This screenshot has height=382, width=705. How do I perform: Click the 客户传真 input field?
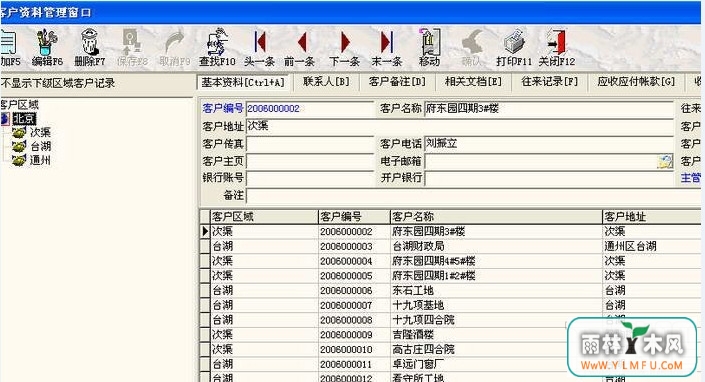pos(309,144)
